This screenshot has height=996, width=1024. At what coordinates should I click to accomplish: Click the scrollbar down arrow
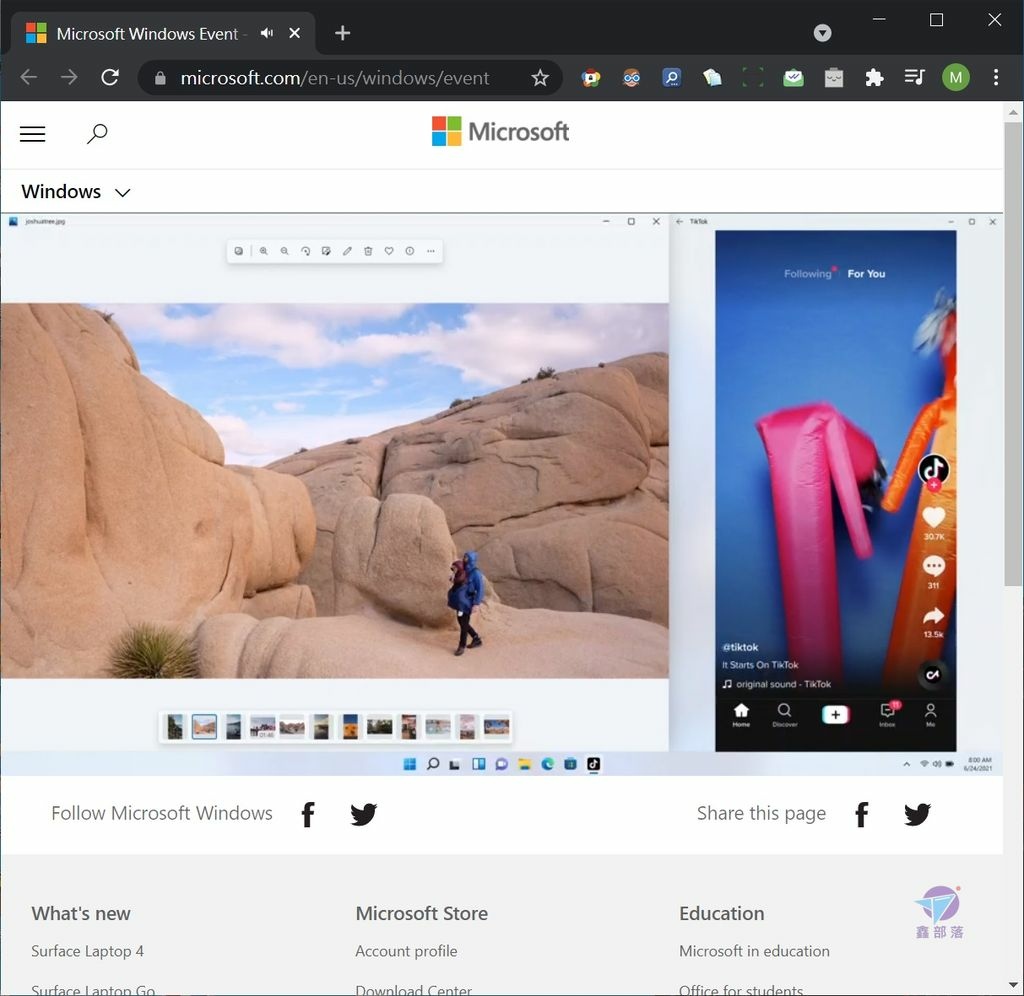point(1013,985)
